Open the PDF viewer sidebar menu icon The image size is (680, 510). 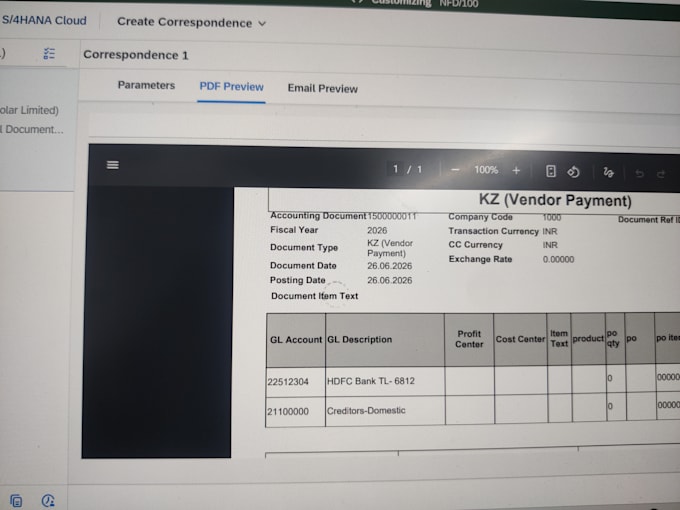tap(113, 165)
